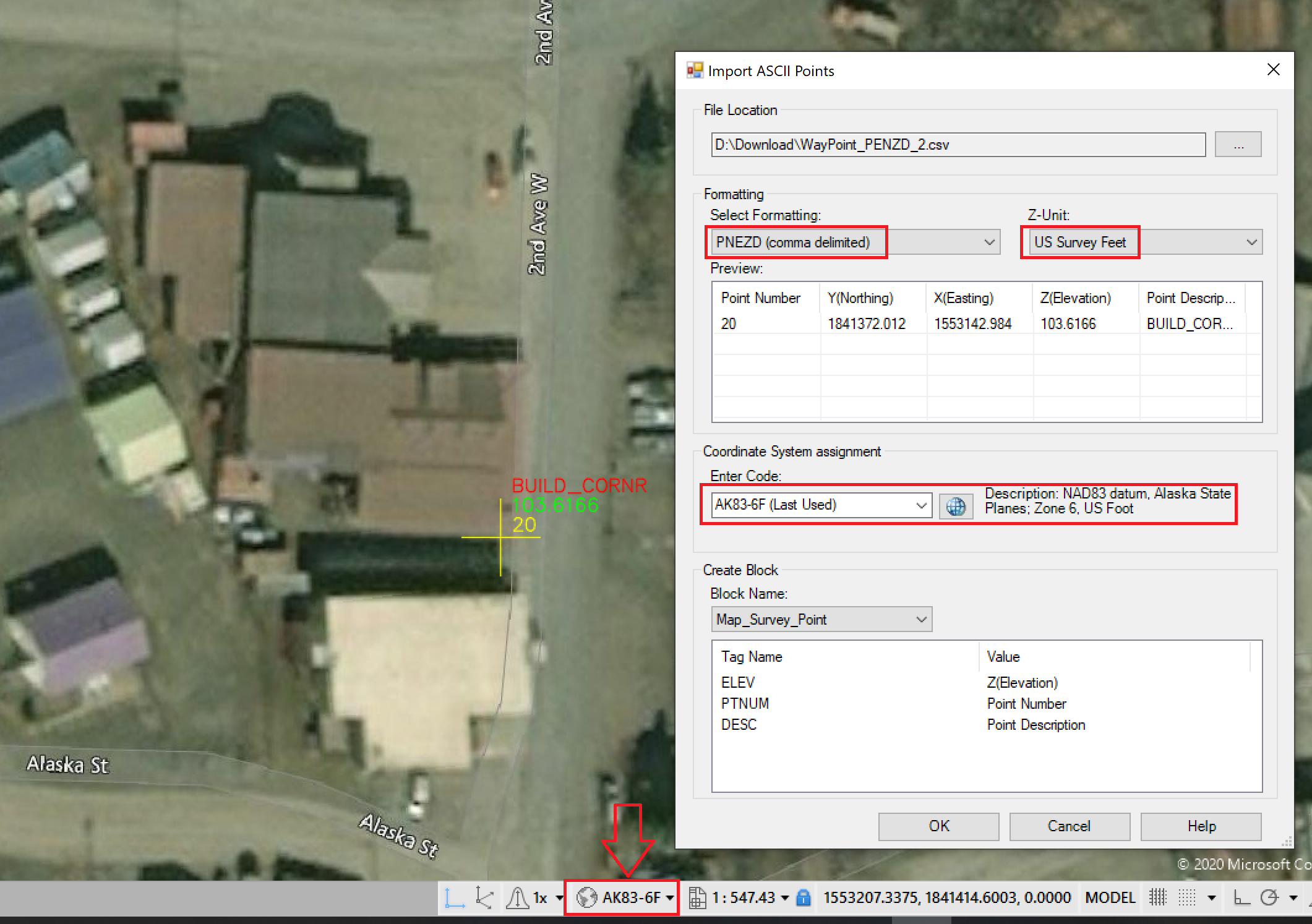Click the dynamic UCS axes icon in status bar

tap(485, 897)
